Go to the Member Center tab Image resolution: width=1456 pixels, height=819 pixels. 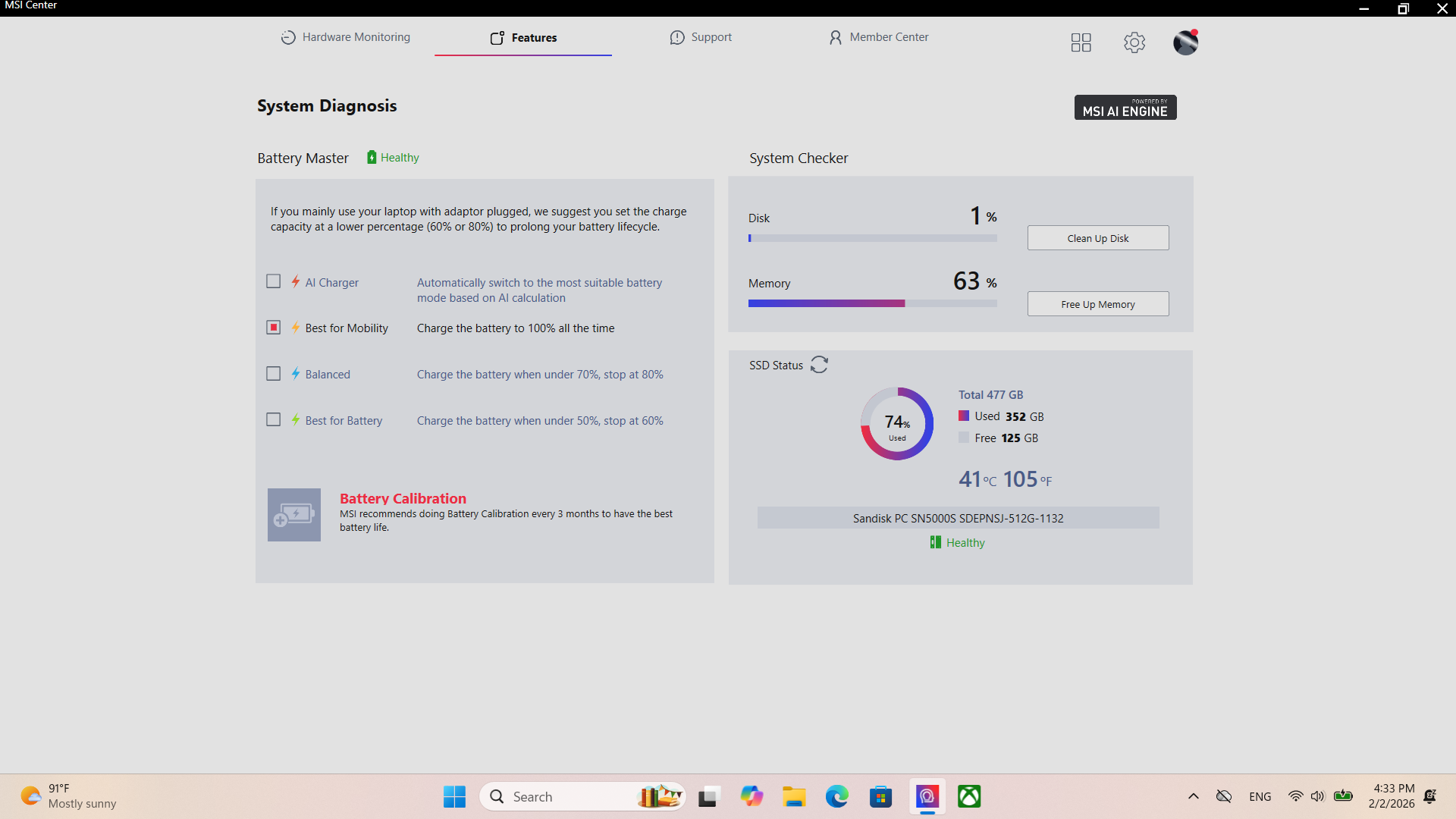878,37
